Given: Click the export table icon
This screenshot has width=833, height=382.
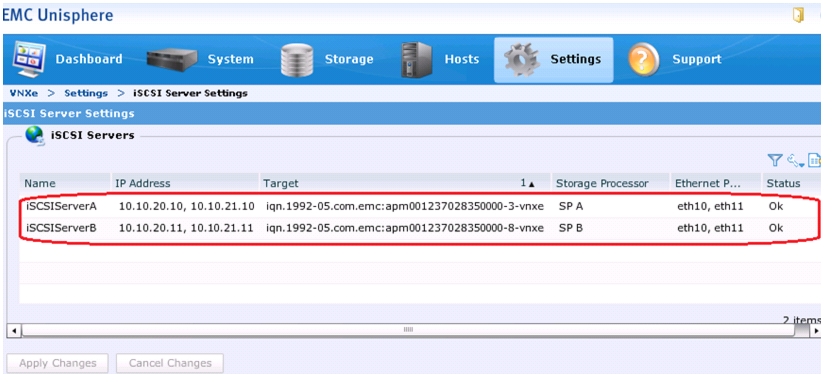Looking at the screenshot, I should tap(814, 160).
